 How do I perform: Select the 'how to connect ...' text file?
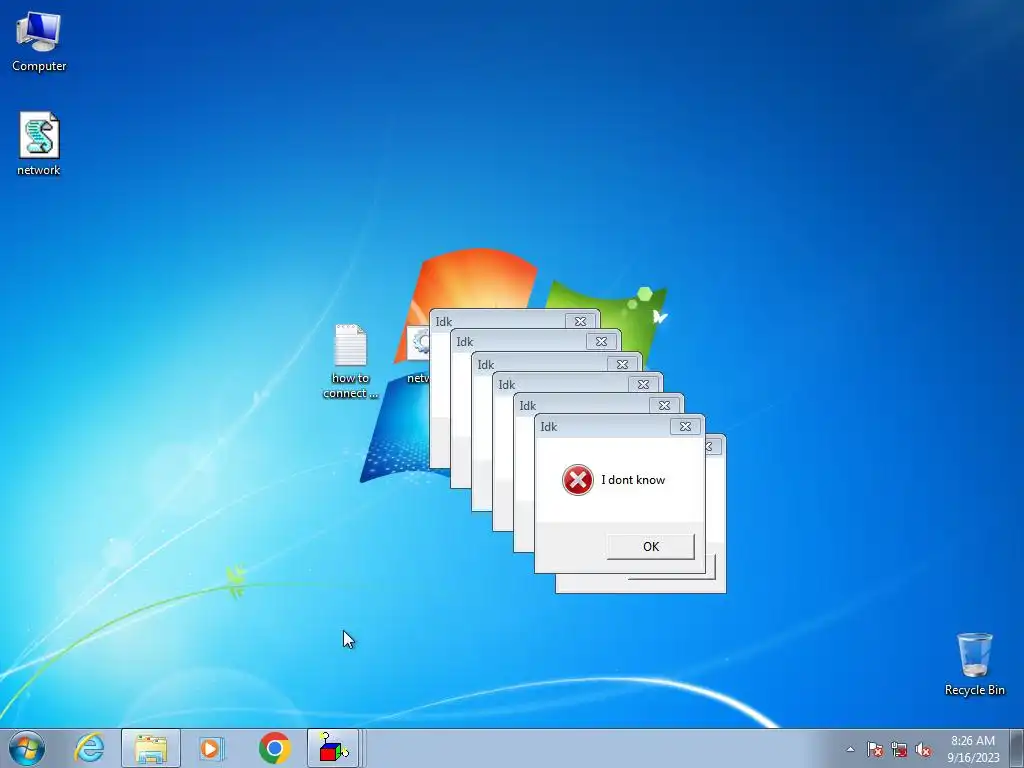[350, 361]
